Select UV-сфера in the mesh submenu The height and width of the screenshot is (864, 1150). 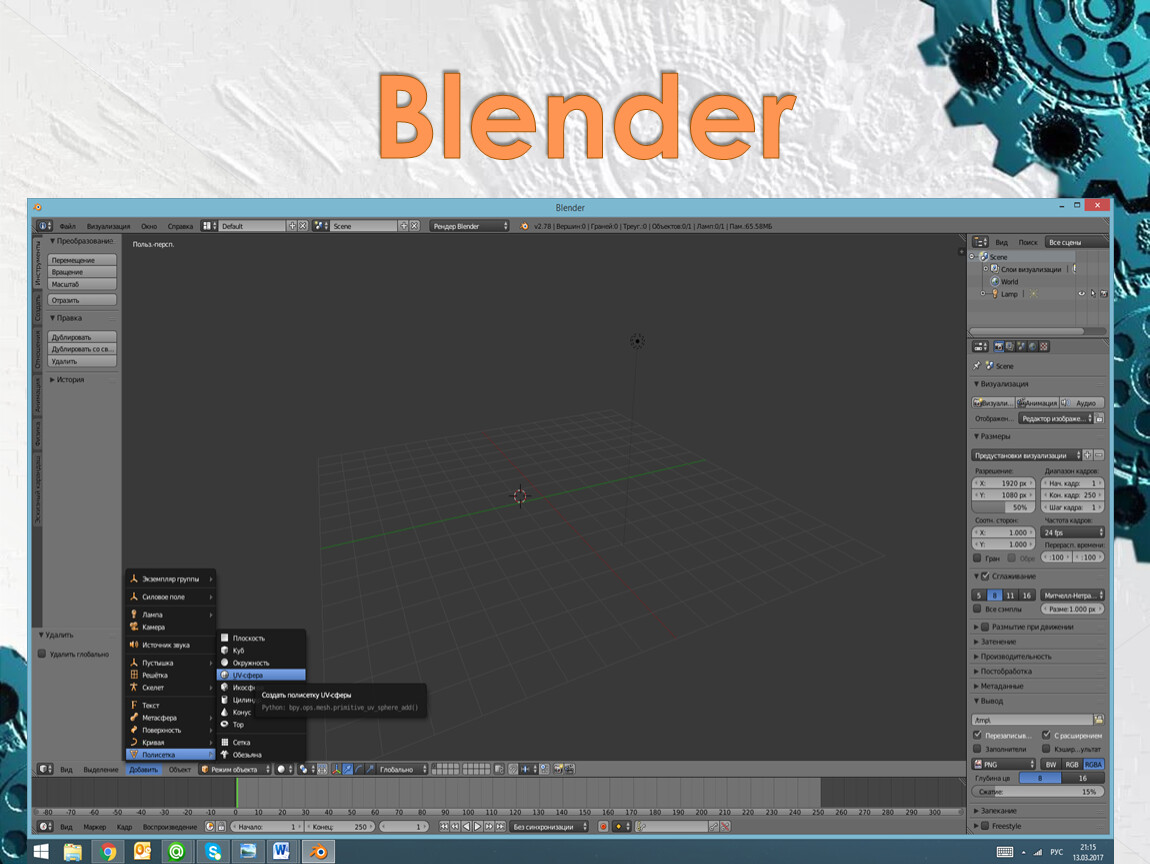click(261, 675)
